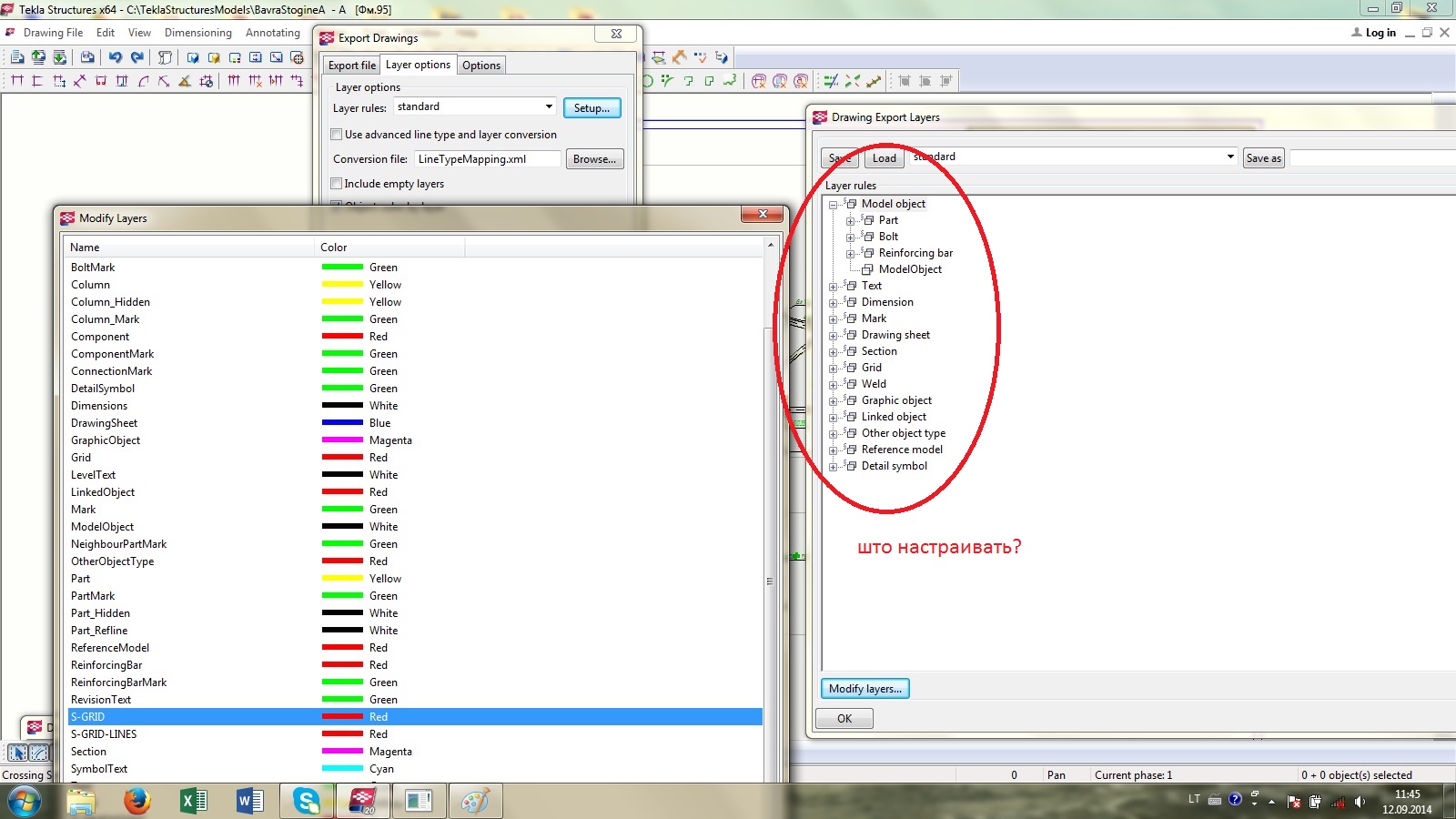Click the Browse... button for conversion file
Screen dimensions: 1456x819
[x=594, y=159]
